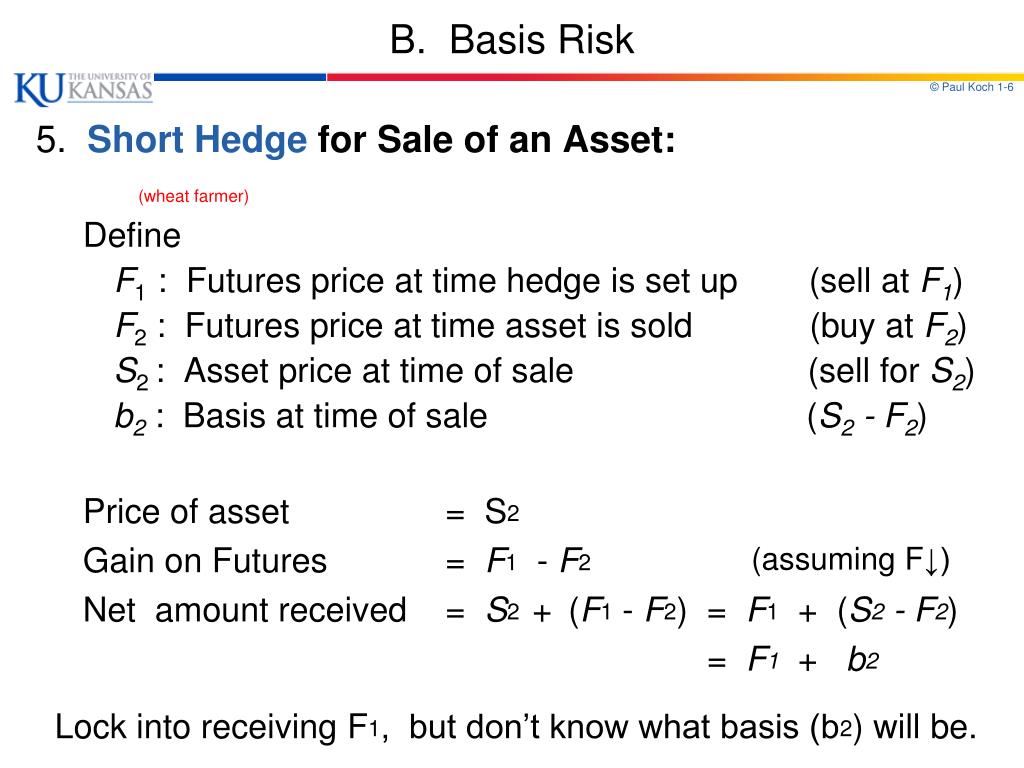Click the '(sell for S2)' annotation

pos(891,372)
